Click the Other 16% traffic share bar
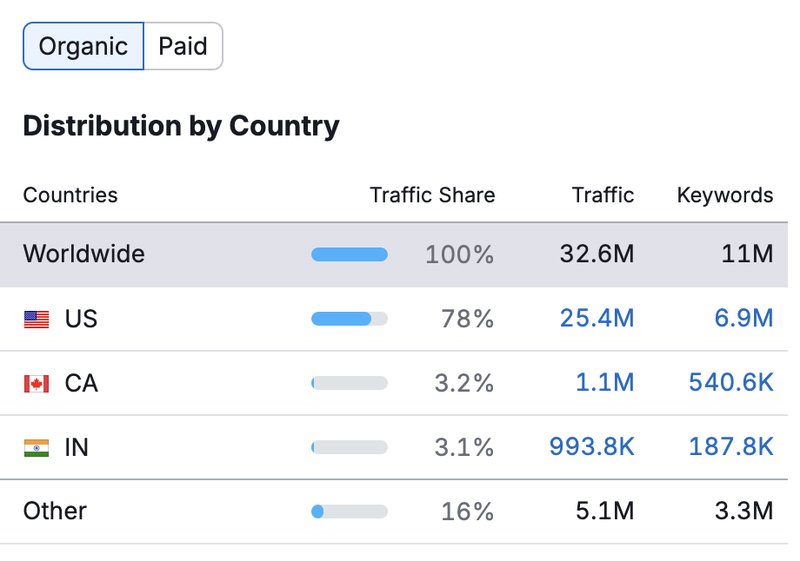Viewport: 800px width, 561px height. (x=349, y=511)
